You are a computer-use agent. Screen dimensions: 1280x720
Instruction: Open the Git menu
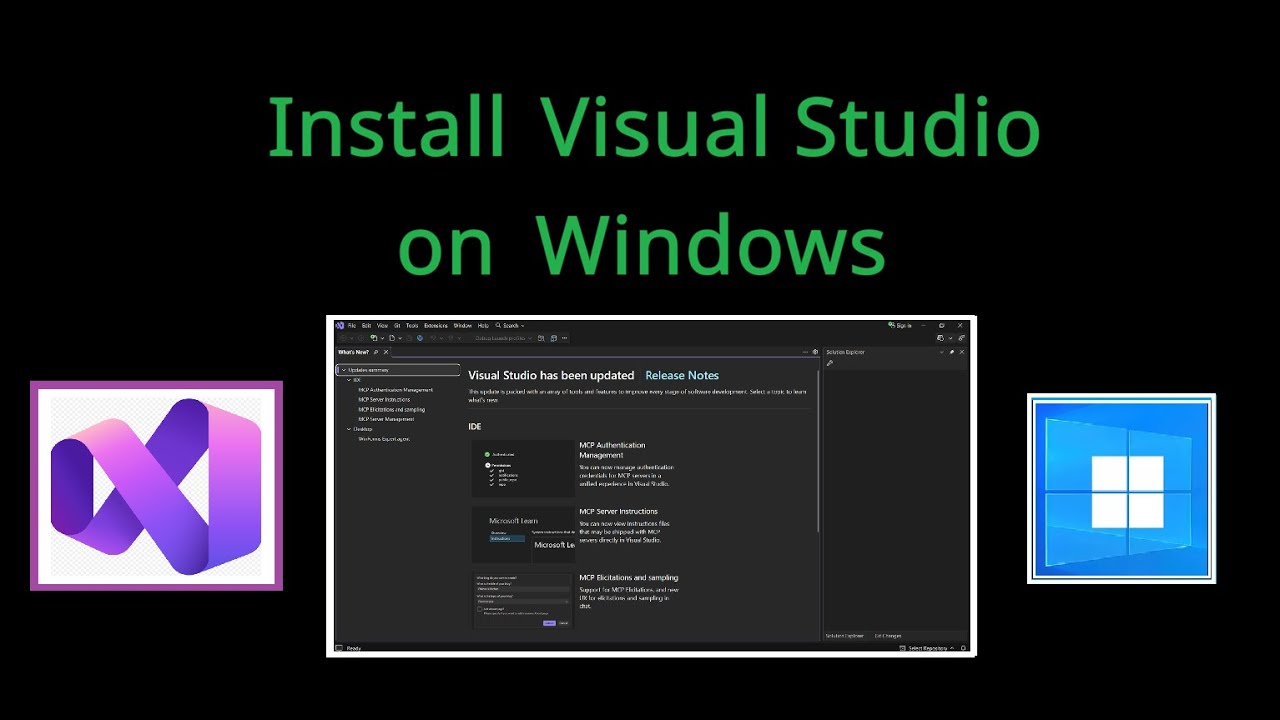(397, 325)
